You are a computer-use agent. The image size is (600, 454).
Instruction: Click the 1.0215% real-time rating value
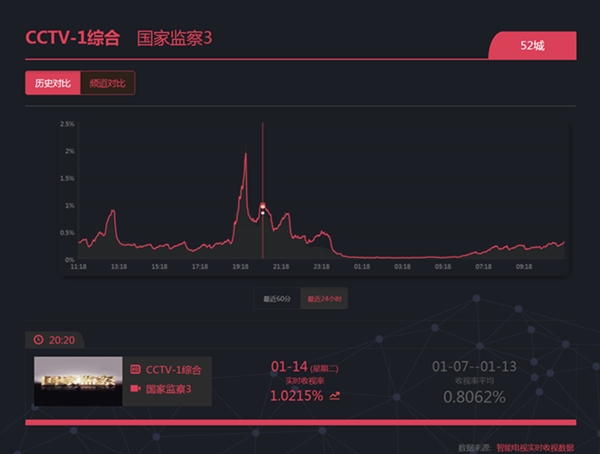tap(296, 396)
